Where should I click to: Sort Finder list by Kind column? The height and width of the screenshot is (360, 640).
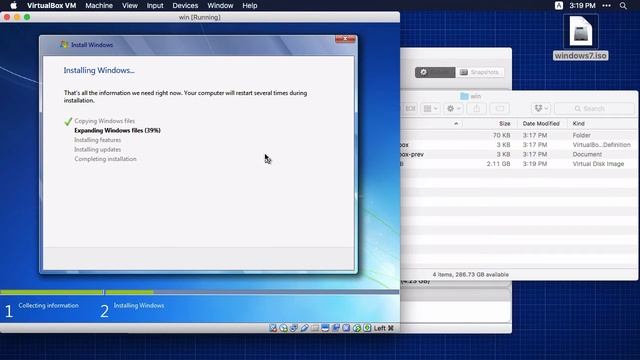(x=578, y=124)
